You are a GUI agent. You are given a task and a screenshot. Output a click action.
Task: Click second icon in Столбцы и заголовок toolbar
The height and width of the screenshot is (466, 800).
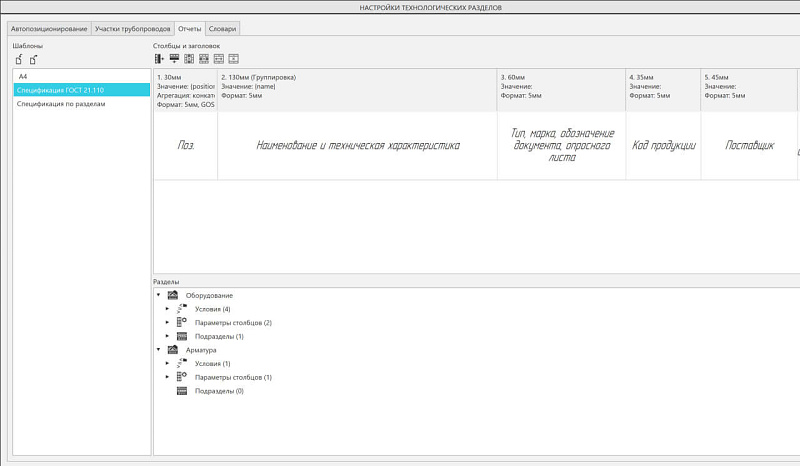(174, 59)
